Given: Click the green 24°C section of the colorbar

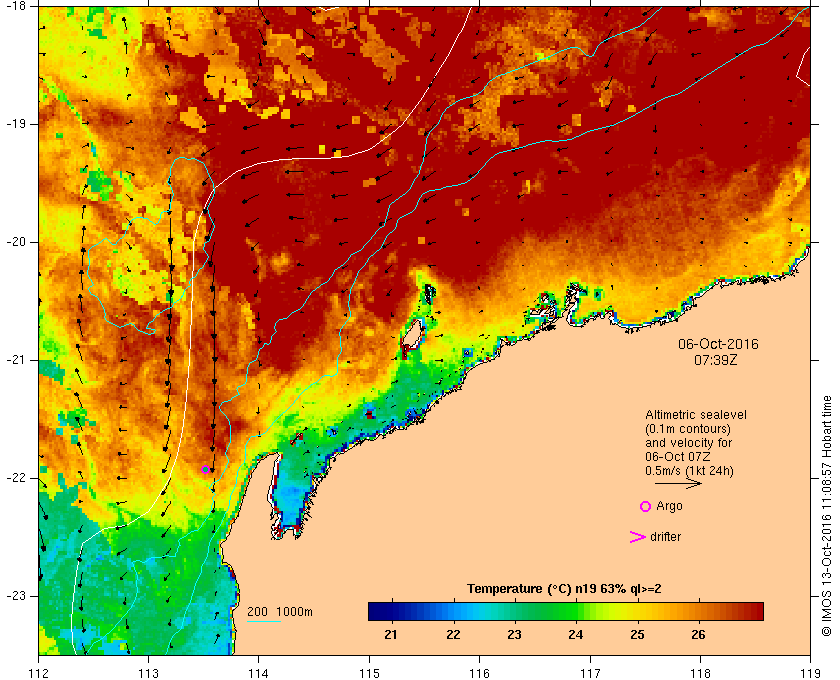Looking at the screenshot, I should 575,611.
